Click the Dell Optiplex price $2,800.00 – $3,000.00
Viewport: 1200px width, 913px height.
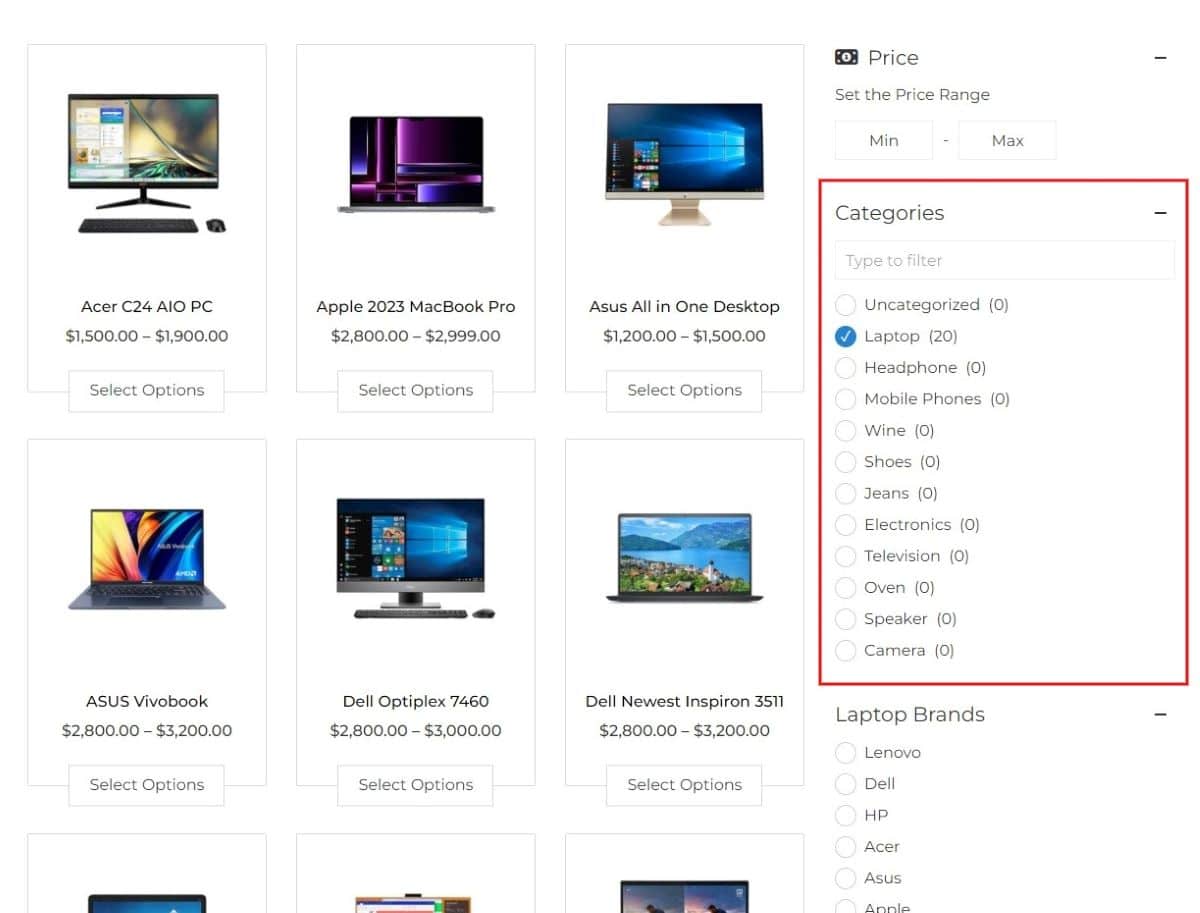tap(416, 731)
